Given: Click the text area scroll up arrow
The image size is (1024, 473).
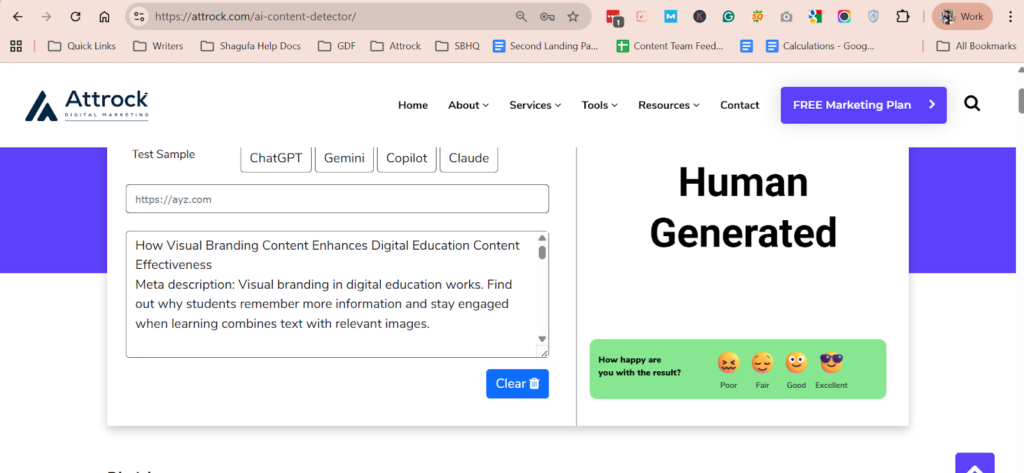Looking at the screenshot, I should click(542, 238).
